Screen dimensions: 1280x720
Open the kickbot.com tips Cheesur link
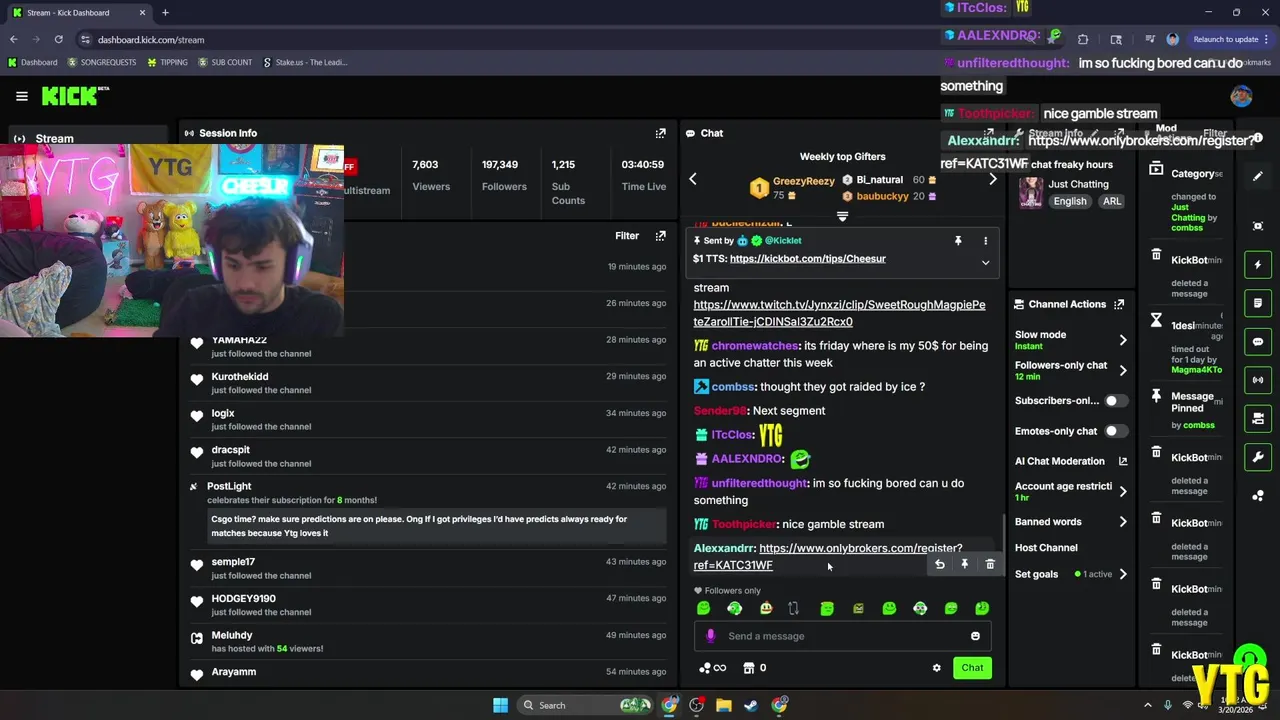tap(808, 259)
